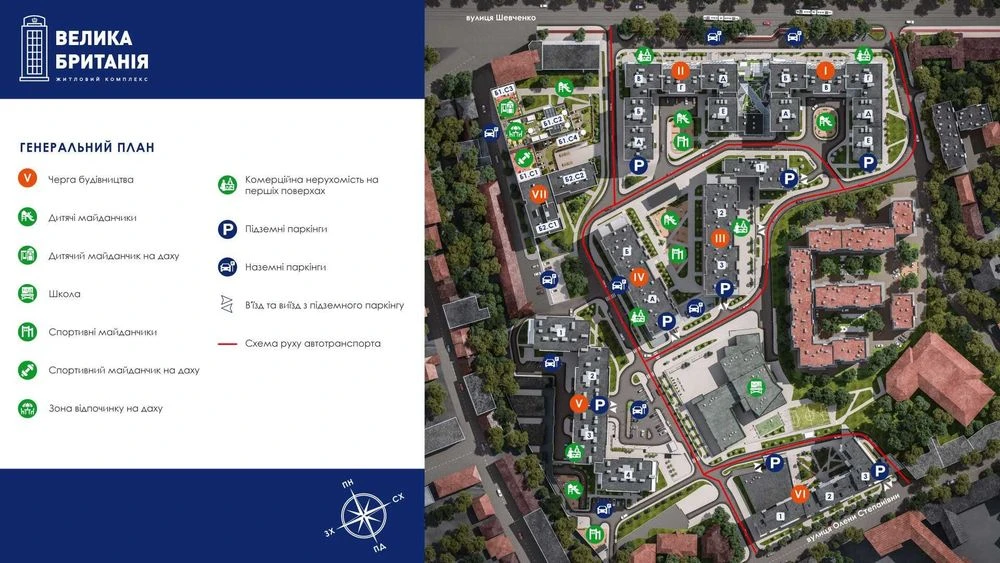Screen dimensions: 1000x563
Task: Click the 'ЖИТЛОВИЙ КОМПЛЕКС' subtitle
Action: pos(102,80)
